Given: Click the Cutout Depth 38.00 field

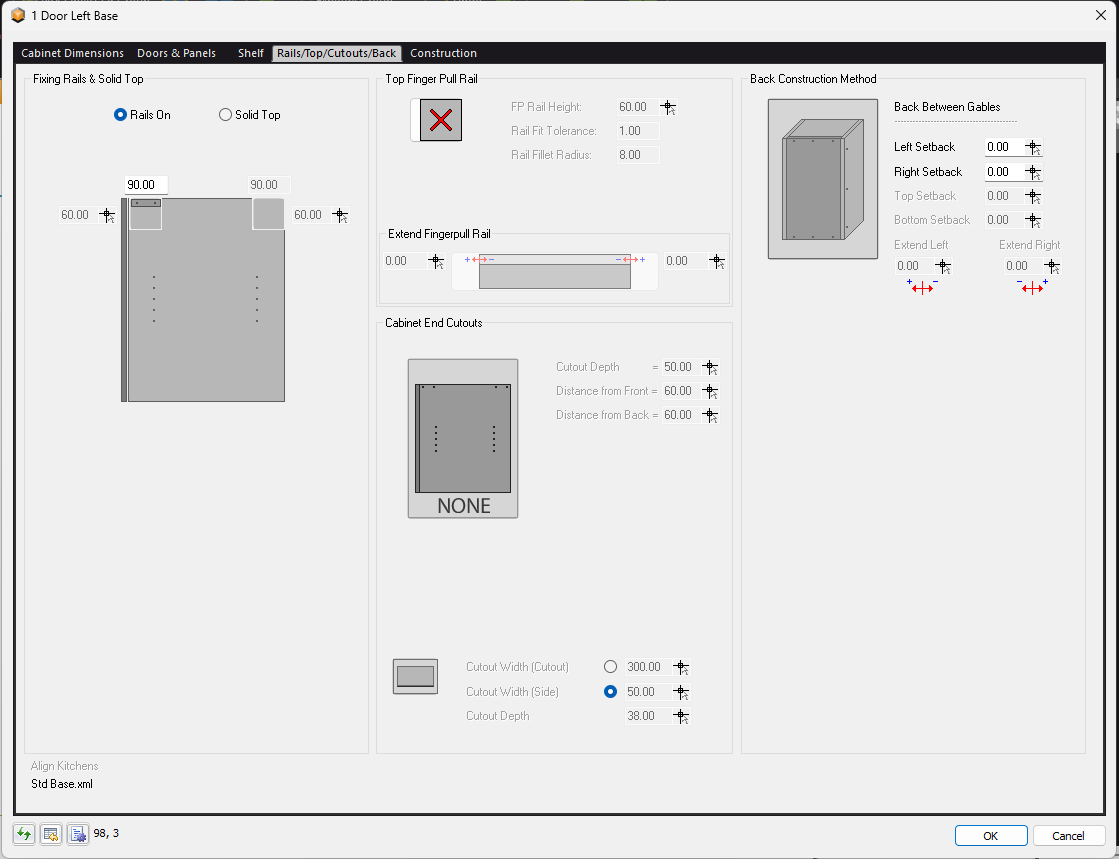Looking at the screenshot, I should point(647,716).
